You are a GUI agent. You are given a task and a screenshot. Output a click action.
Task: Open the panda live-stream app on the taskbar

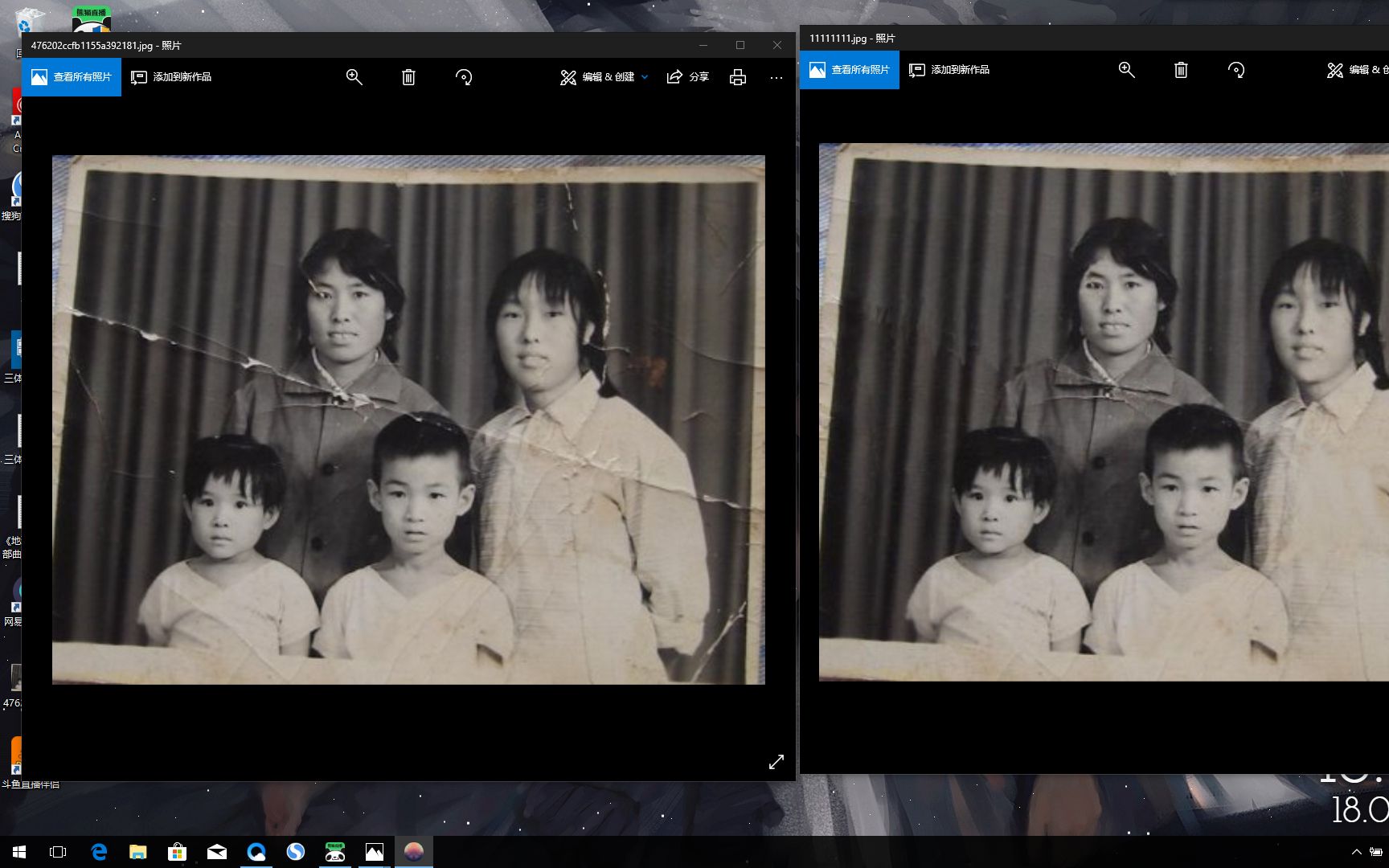335,852
